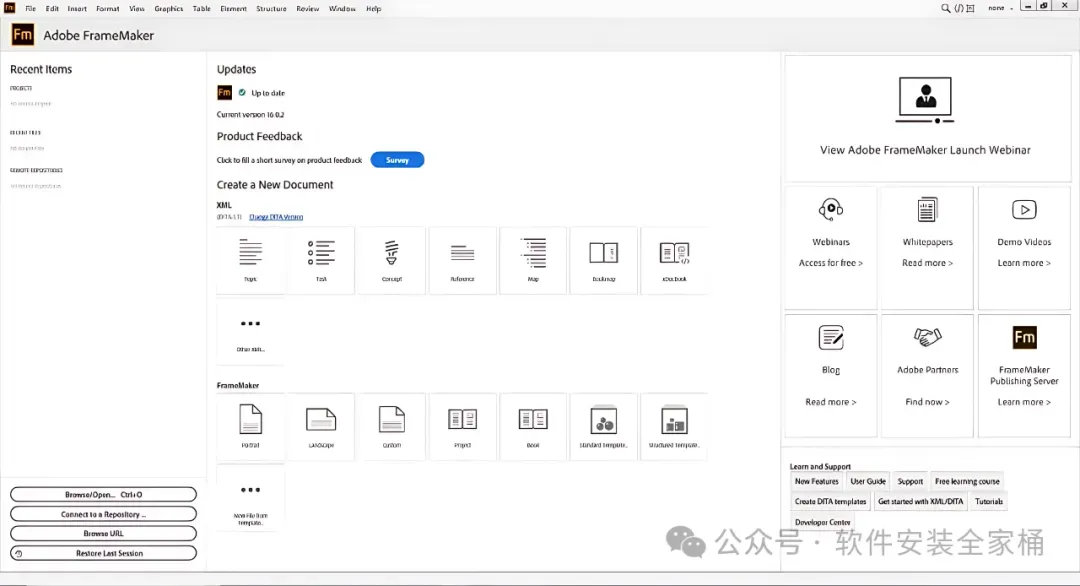Viewport: 1080px width, 586px height.
Task: Click the Survey button
Action: tap(397, 160)
